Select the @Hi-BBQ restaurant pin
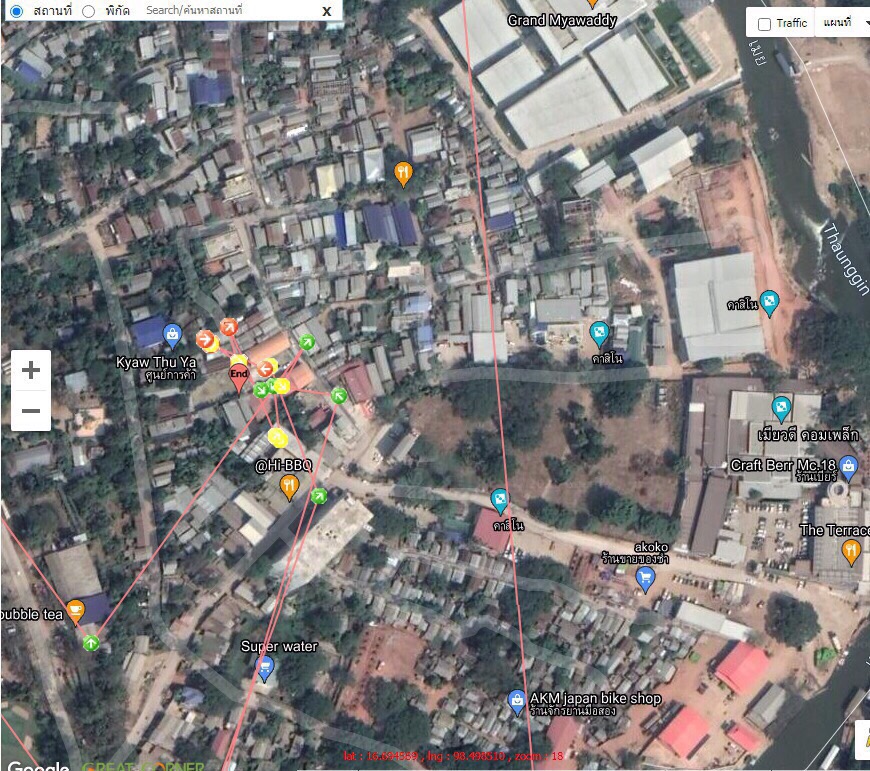 [x=289, y=488]
